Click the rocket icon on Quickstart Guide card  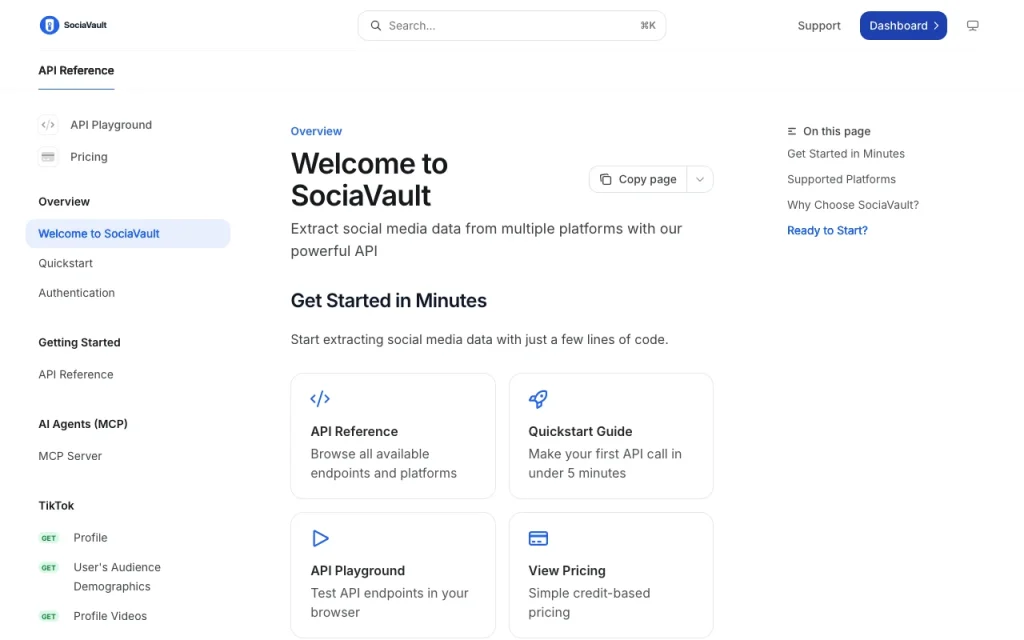[x=538, y=398]
